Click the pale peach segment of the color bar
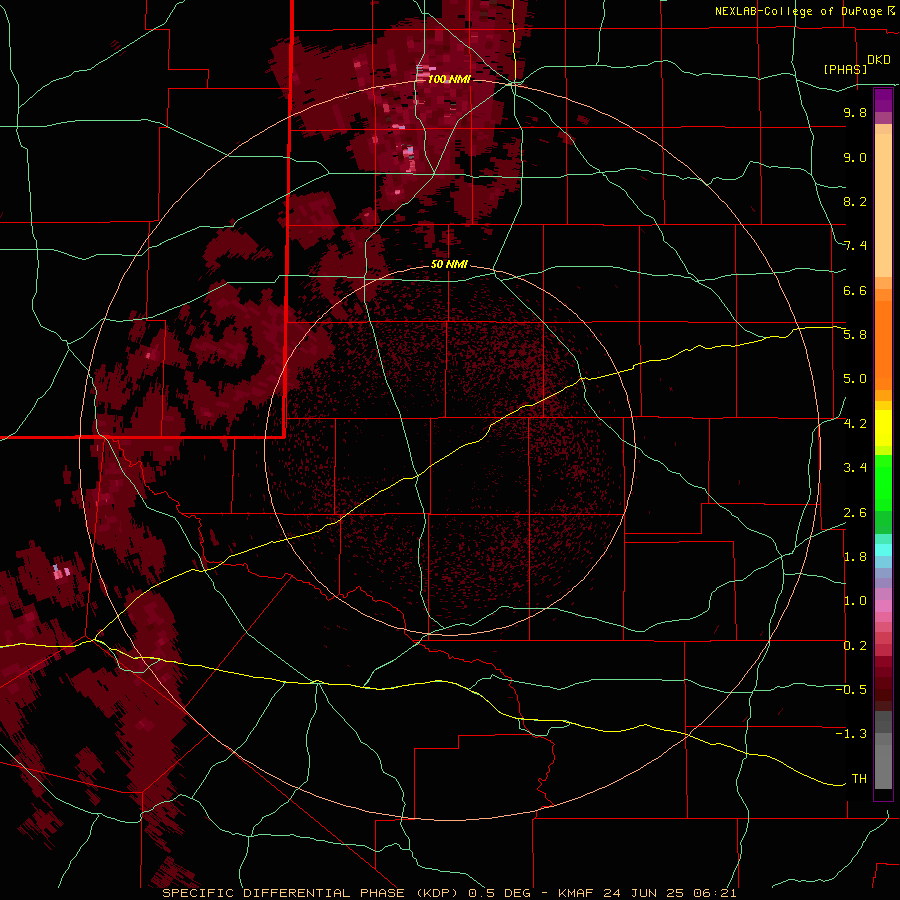This screenshot has width=900, height=900. (883, 206)
